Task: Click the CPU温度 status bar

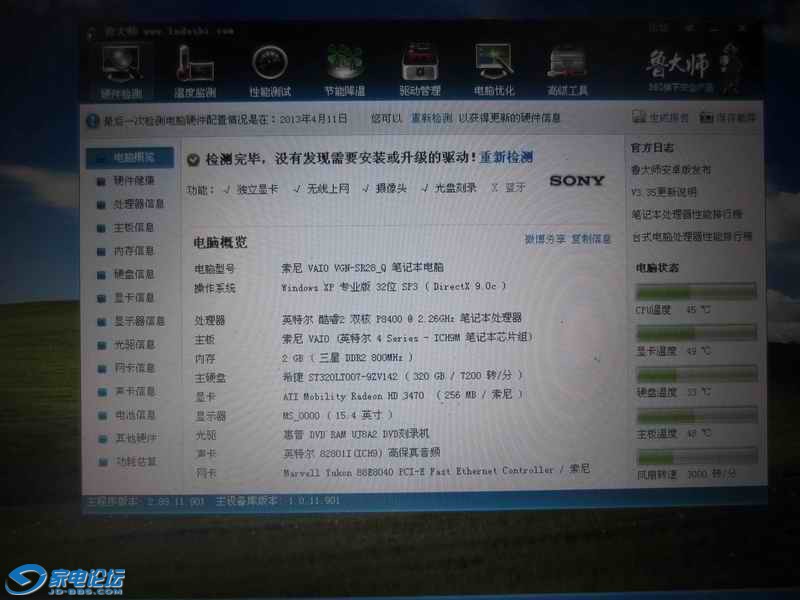Action: [x=696, y=292]
